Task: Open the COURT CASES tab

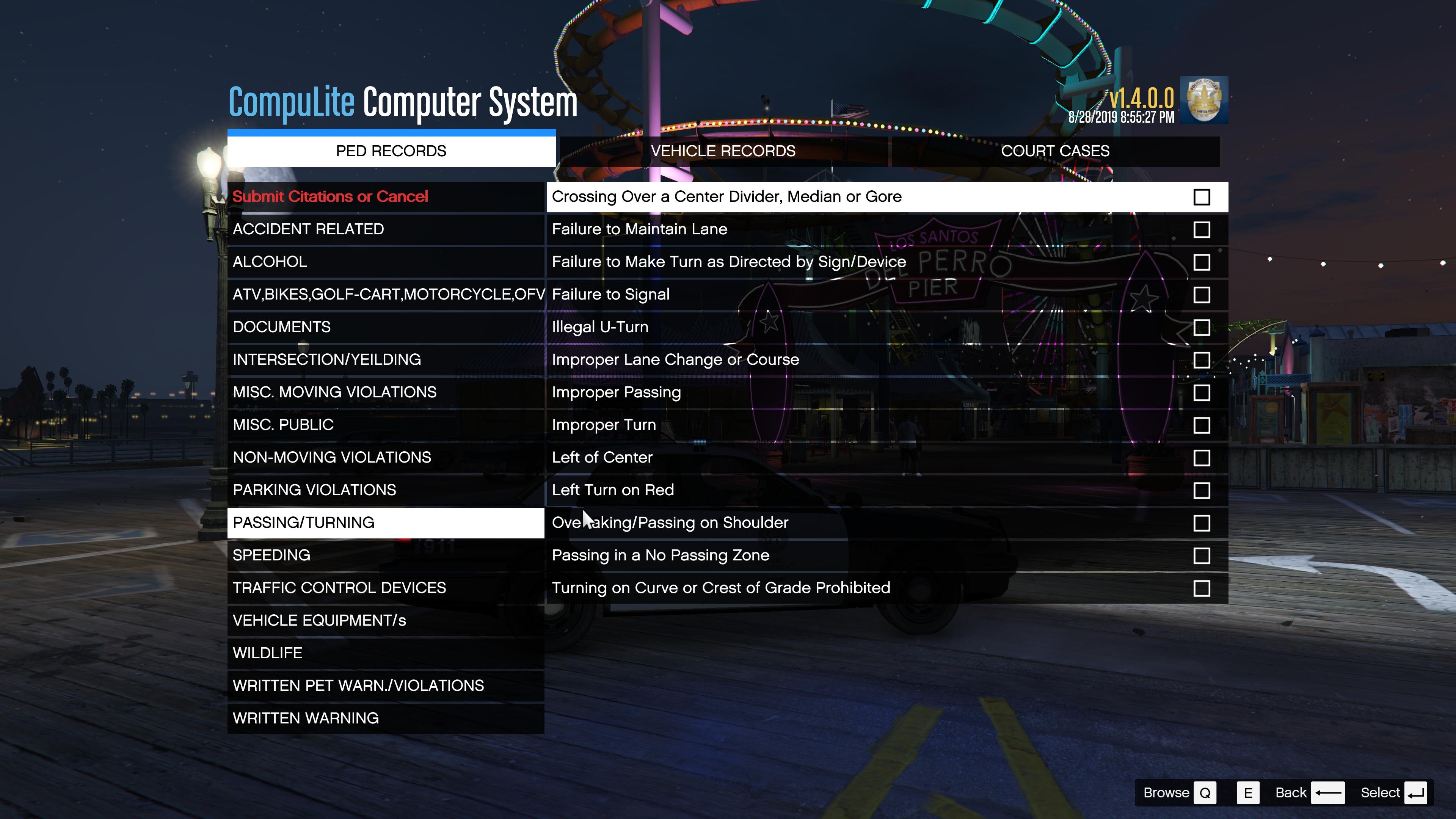Action: click(1055, 152)
